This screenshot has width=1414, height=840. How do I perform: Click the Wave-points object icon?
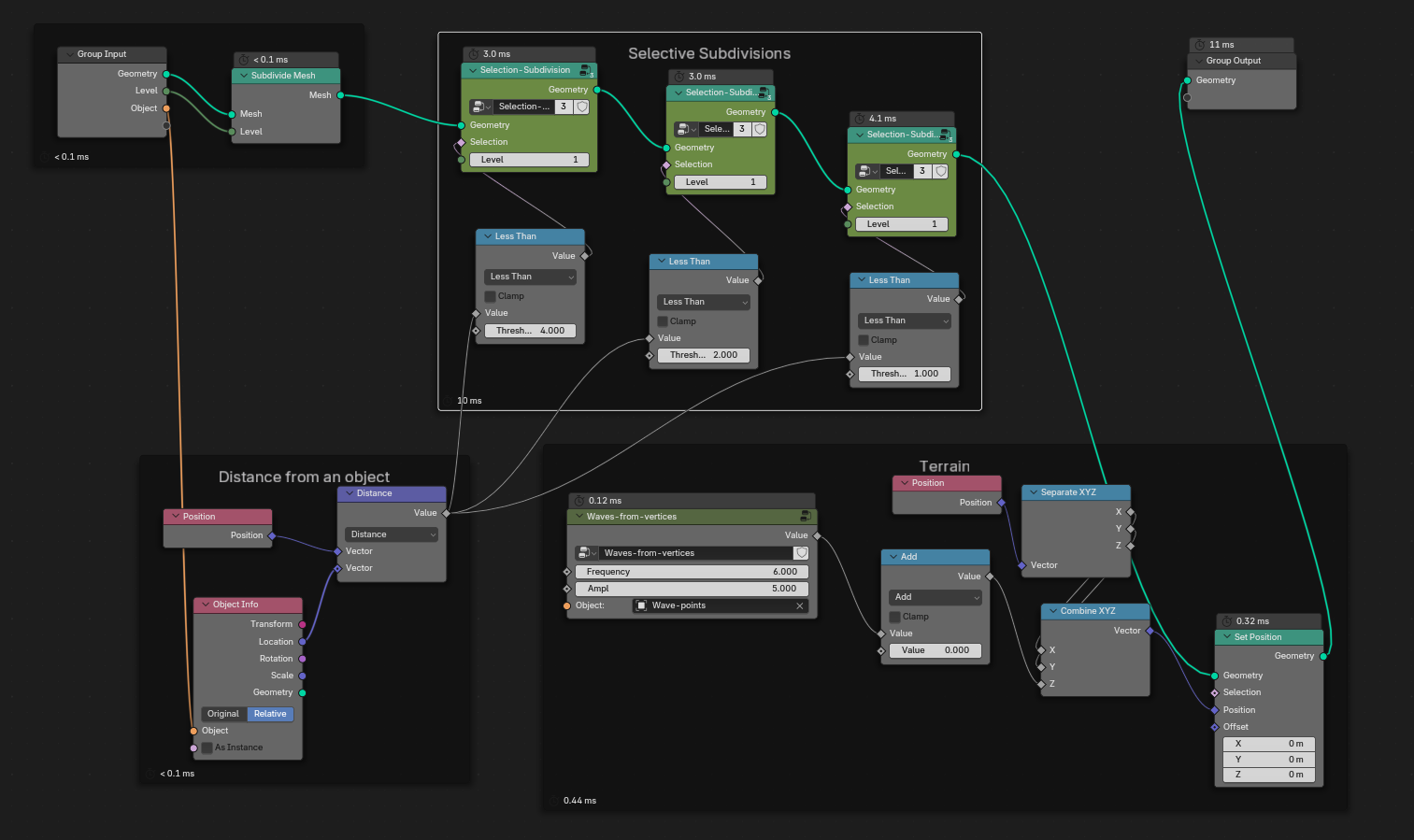click(x=641, y=605)
